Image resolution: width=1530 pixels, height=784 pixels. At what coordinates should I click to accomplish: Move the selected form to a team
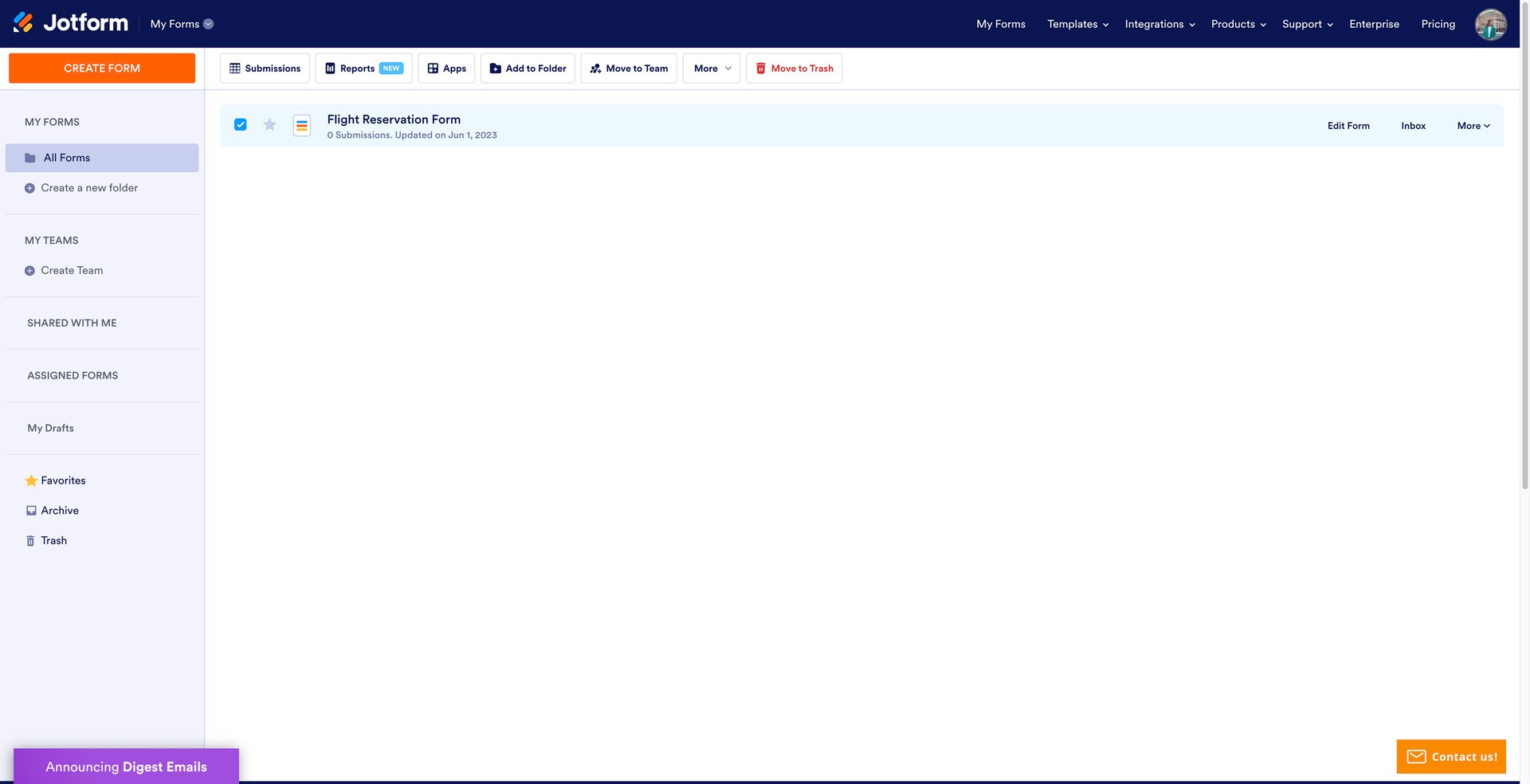[629, 69]
